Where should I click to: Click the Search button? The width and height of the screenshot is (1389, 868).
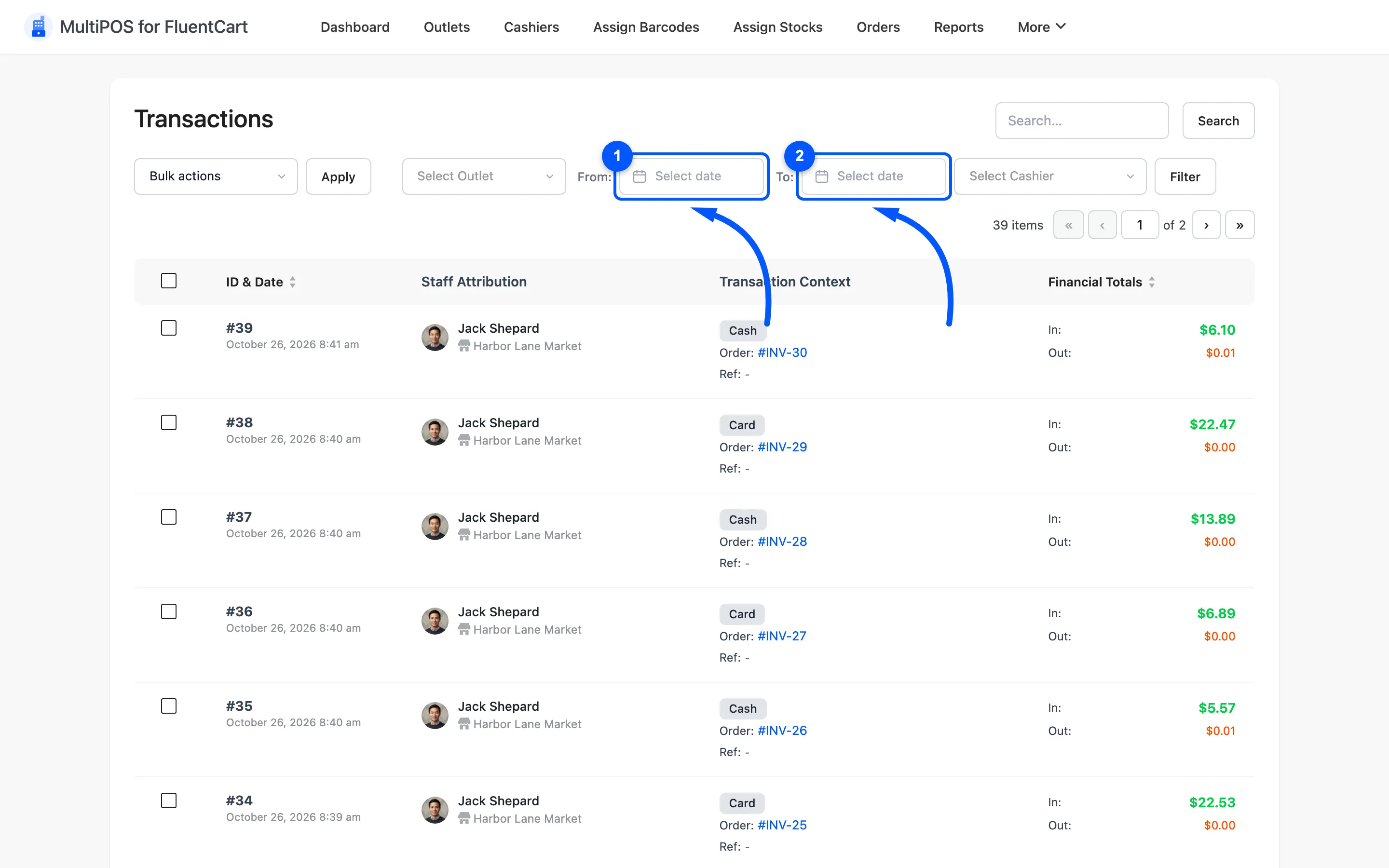click(x=1218, y=121)
